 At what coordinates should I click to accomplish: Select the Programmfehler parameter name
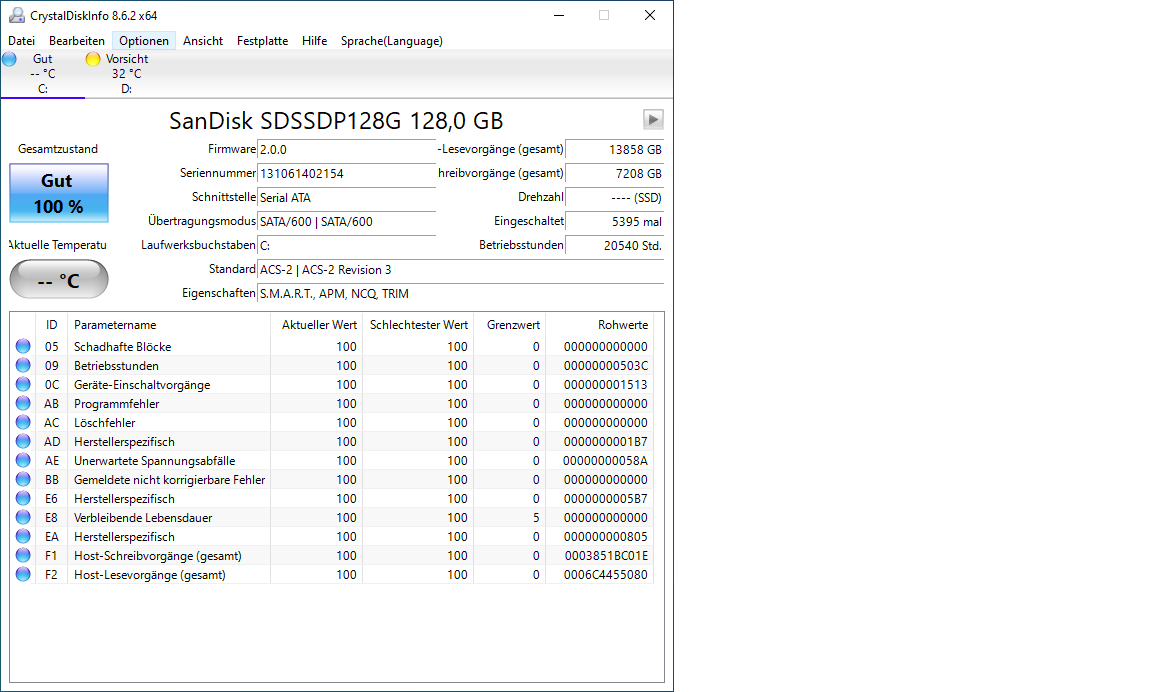click(117, 404)
